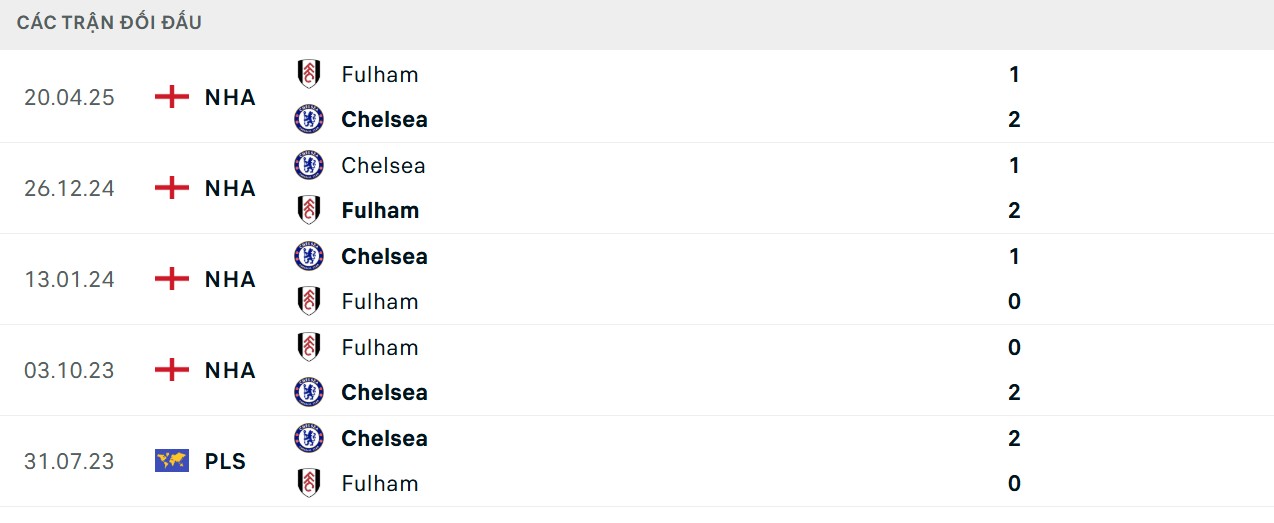
Task: Open bold Fulham name in 26.12.24 match
Action: coord(380,210)
